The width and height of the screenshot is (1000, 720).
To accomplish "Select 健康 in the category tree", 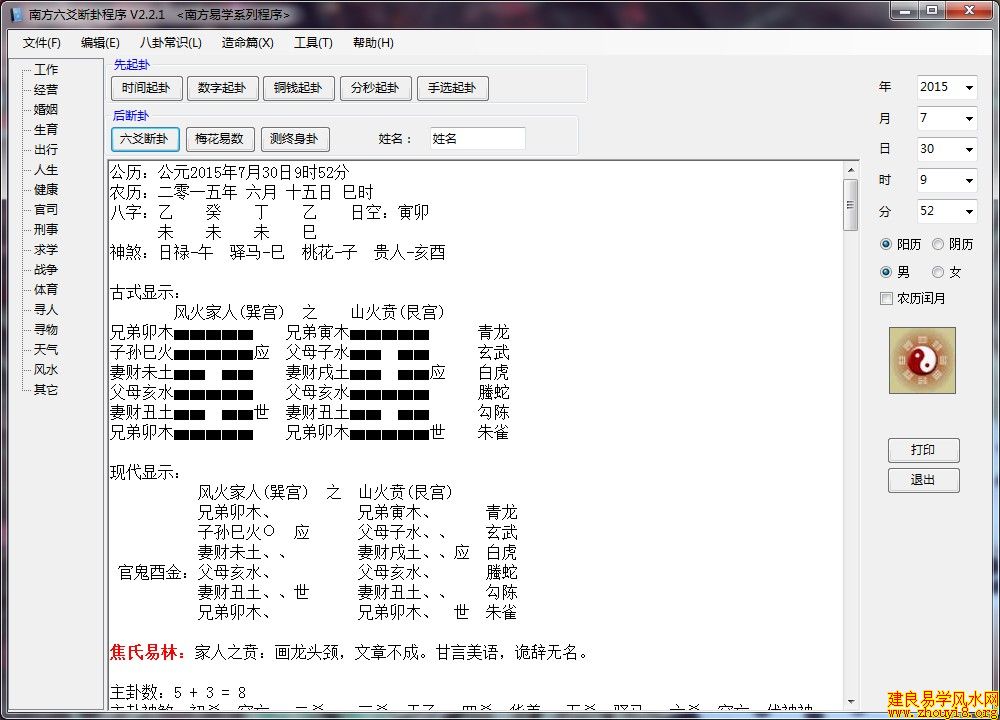I will 46,189.
